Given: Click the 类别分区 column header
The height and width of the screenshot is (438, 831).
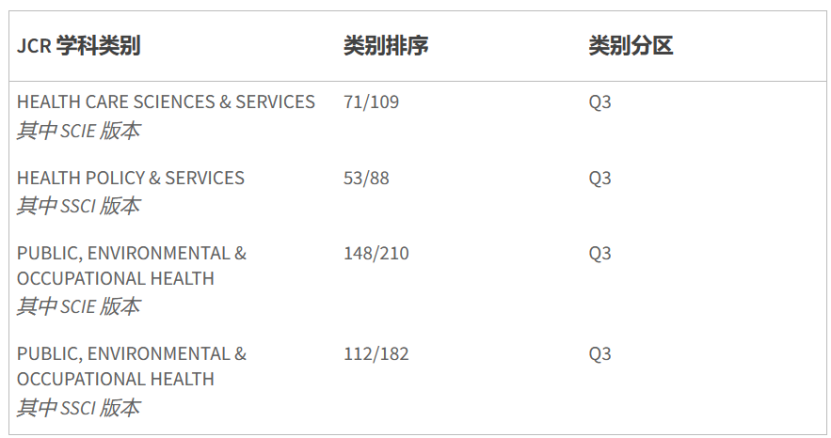Looking at the screenshot, I should click(x=631, y=46).
